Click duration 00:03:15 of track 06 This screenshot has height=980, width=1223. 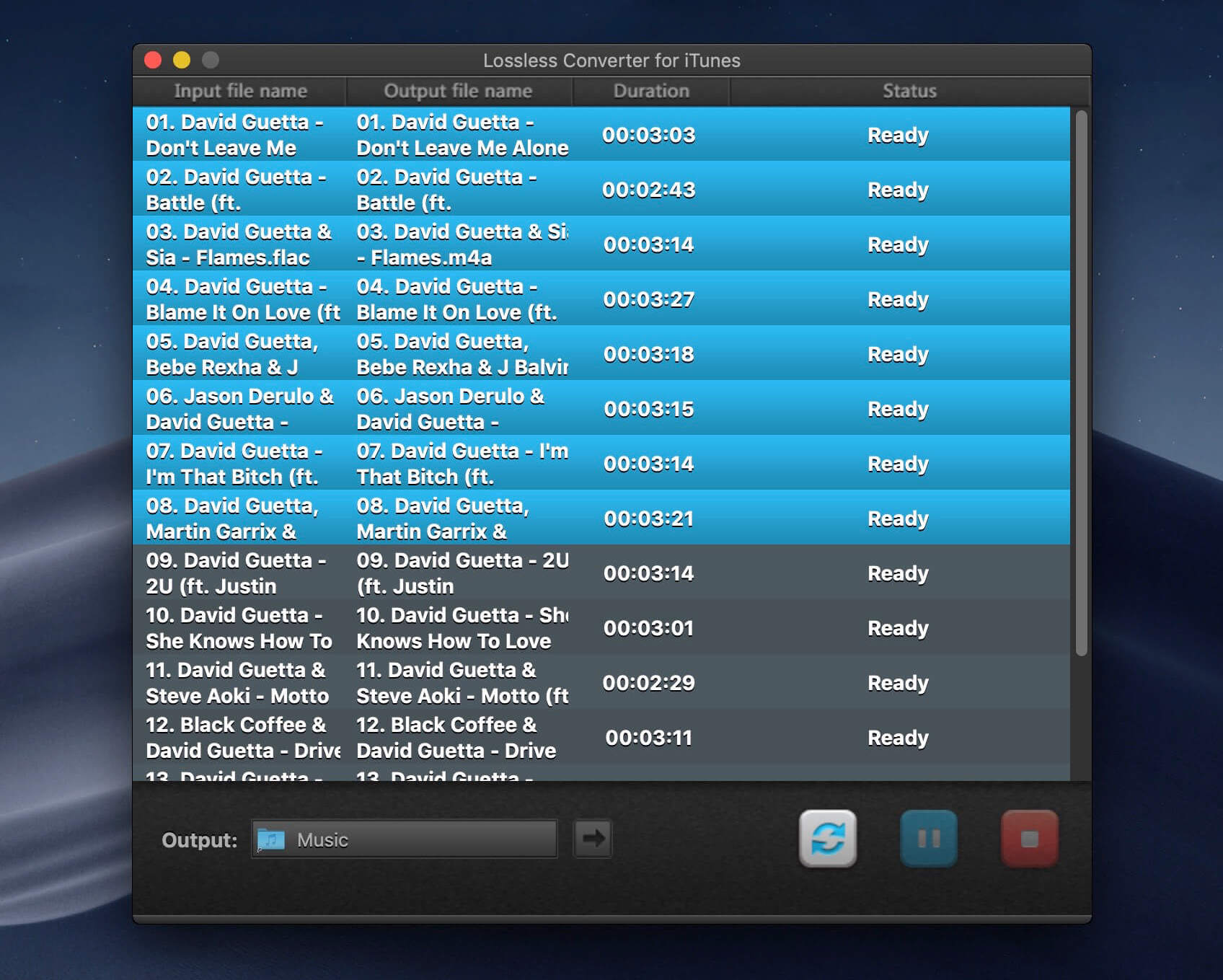649,409
